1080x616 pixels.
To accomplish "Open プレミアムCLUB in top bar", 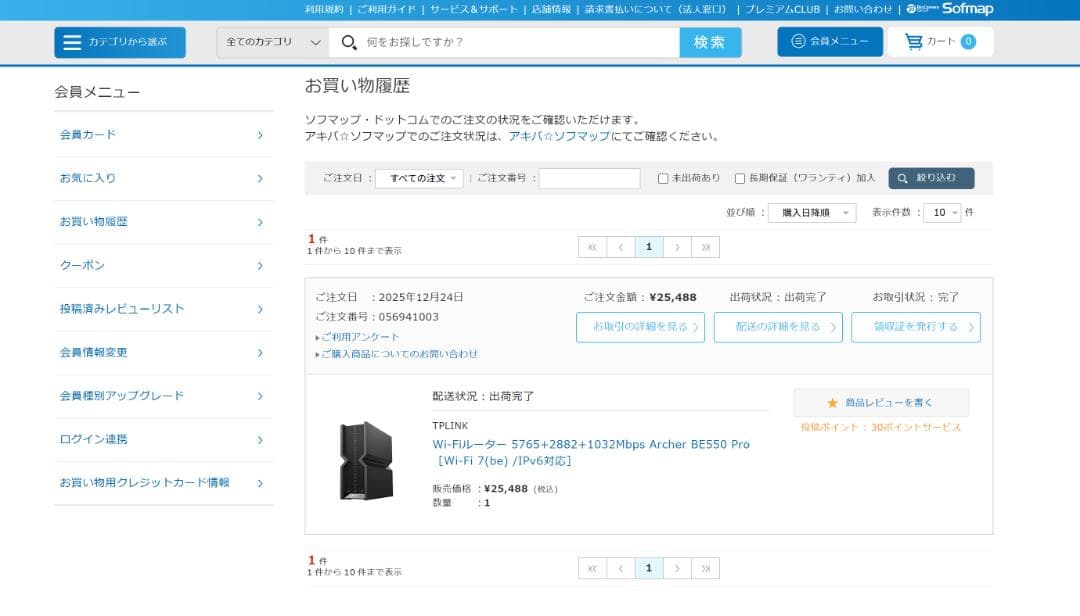I will pos(782,10).
